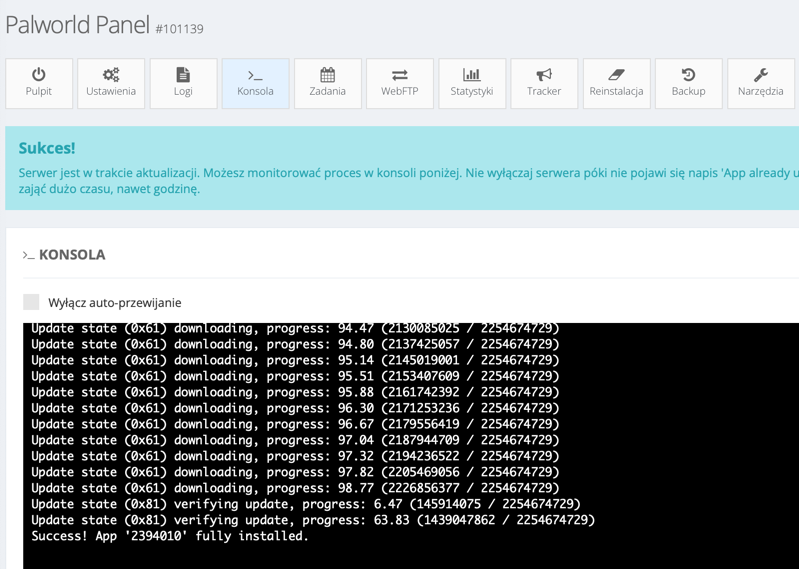Open Backup via the history clock icon
The height and width of the screenshot is (569, 799).
[x=688, y=75]
